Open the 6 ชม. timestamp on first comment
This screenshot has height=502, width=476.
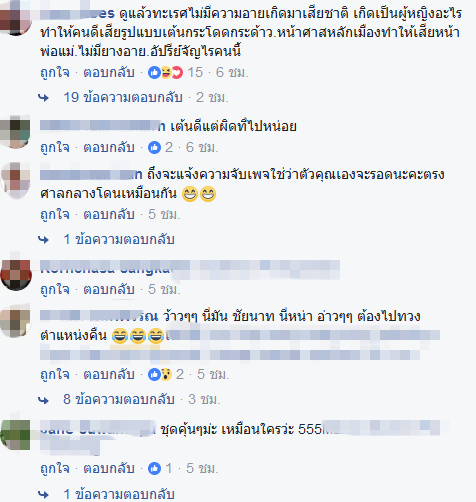(x=232, y=72)
